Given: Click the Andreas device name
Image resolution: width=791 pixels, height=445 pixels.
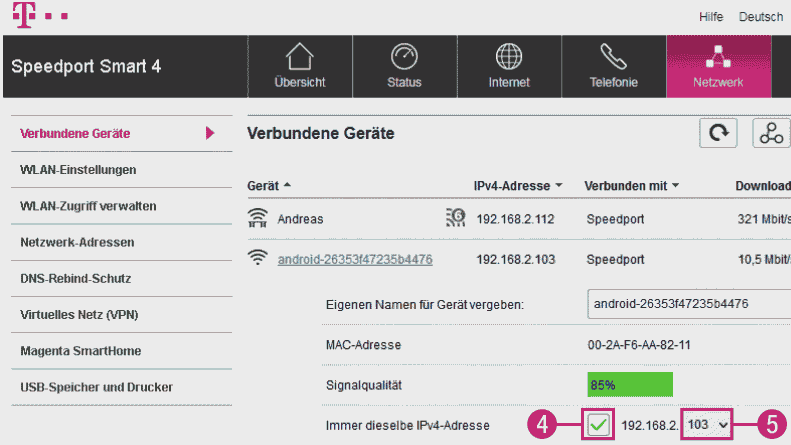Looking at the screenshot, I should [x=300, y=219].
